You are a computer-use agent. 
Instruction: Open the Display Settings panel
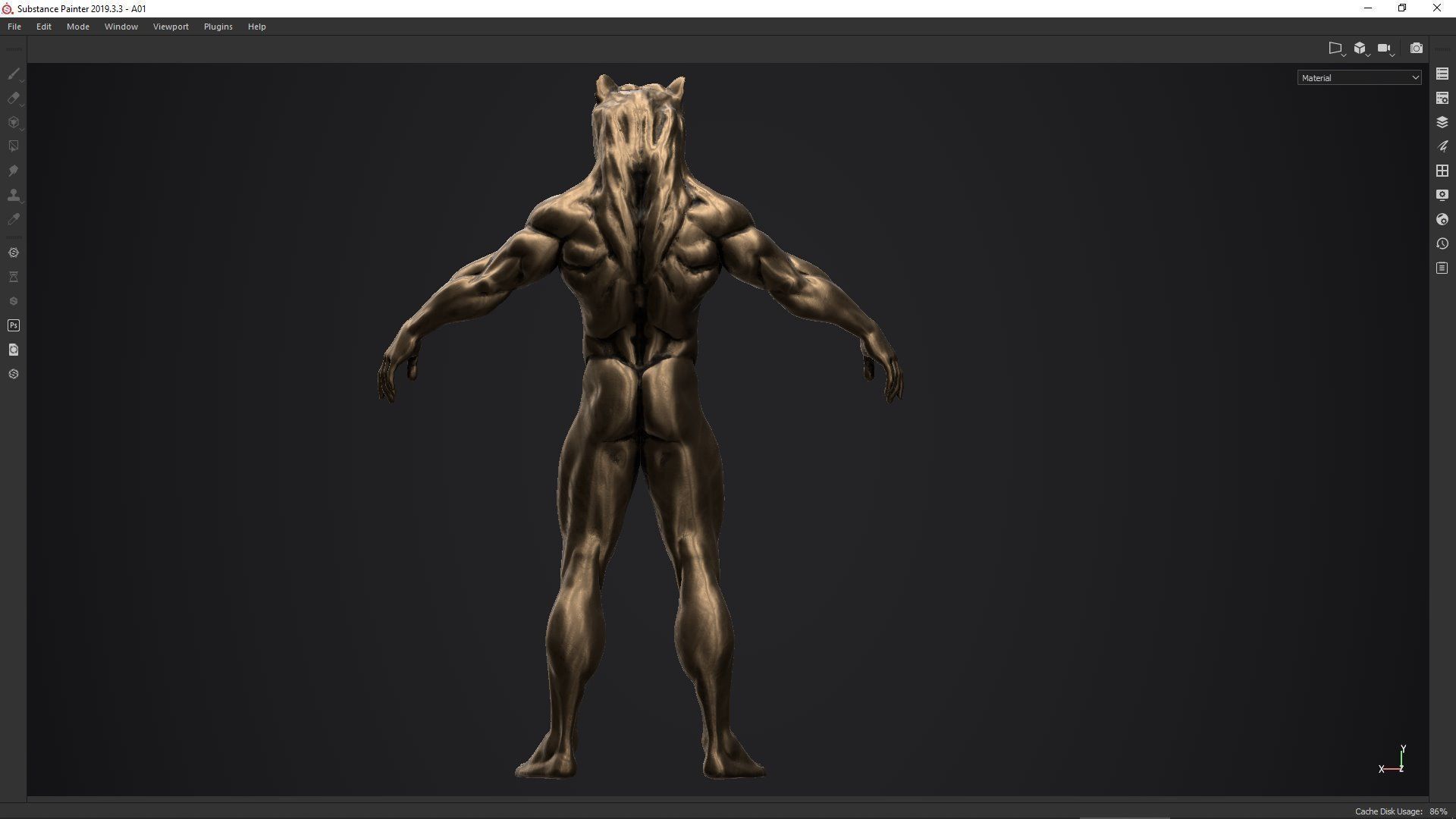pos(1442,195)
